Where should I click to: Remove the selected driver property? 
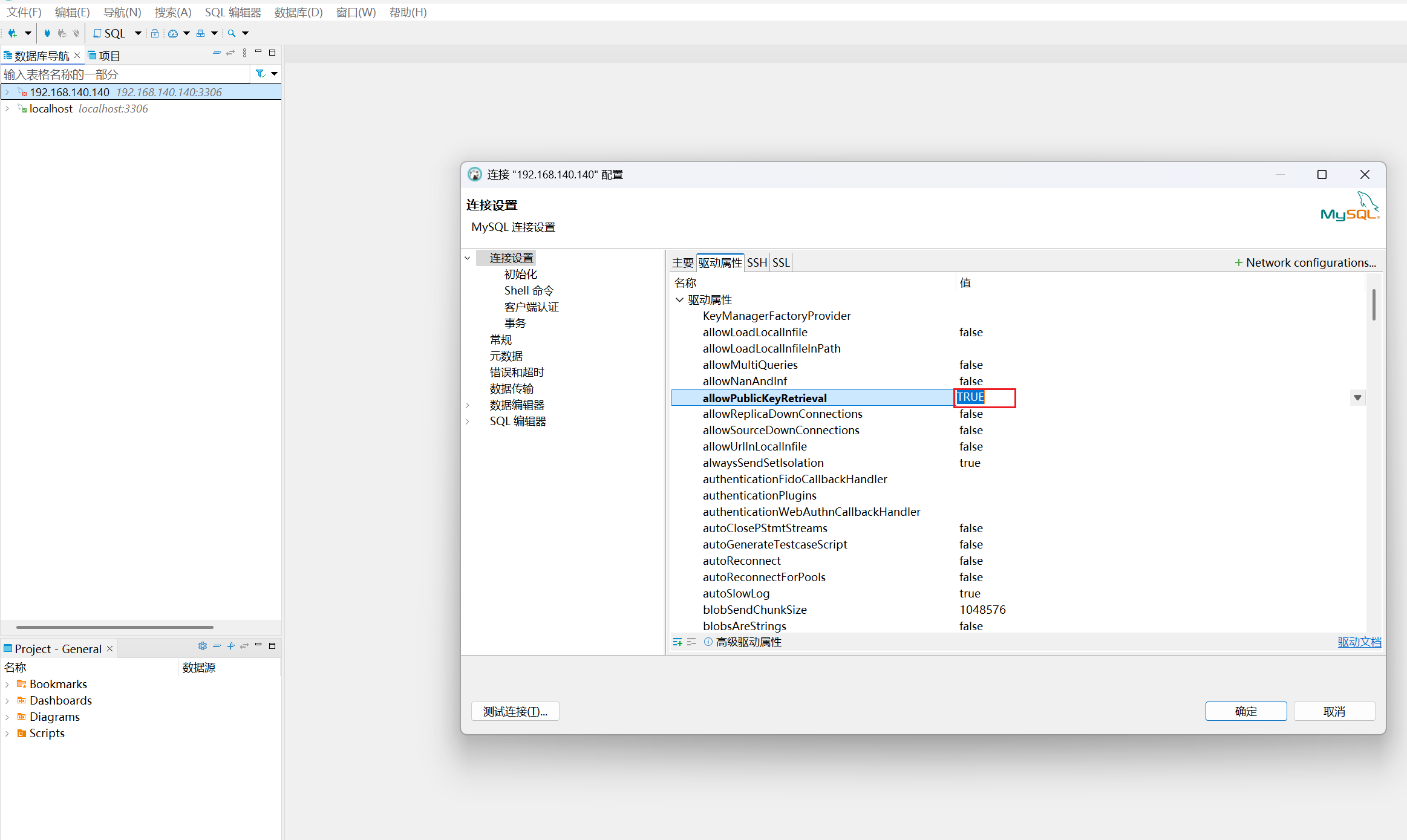tap(691, 642)
